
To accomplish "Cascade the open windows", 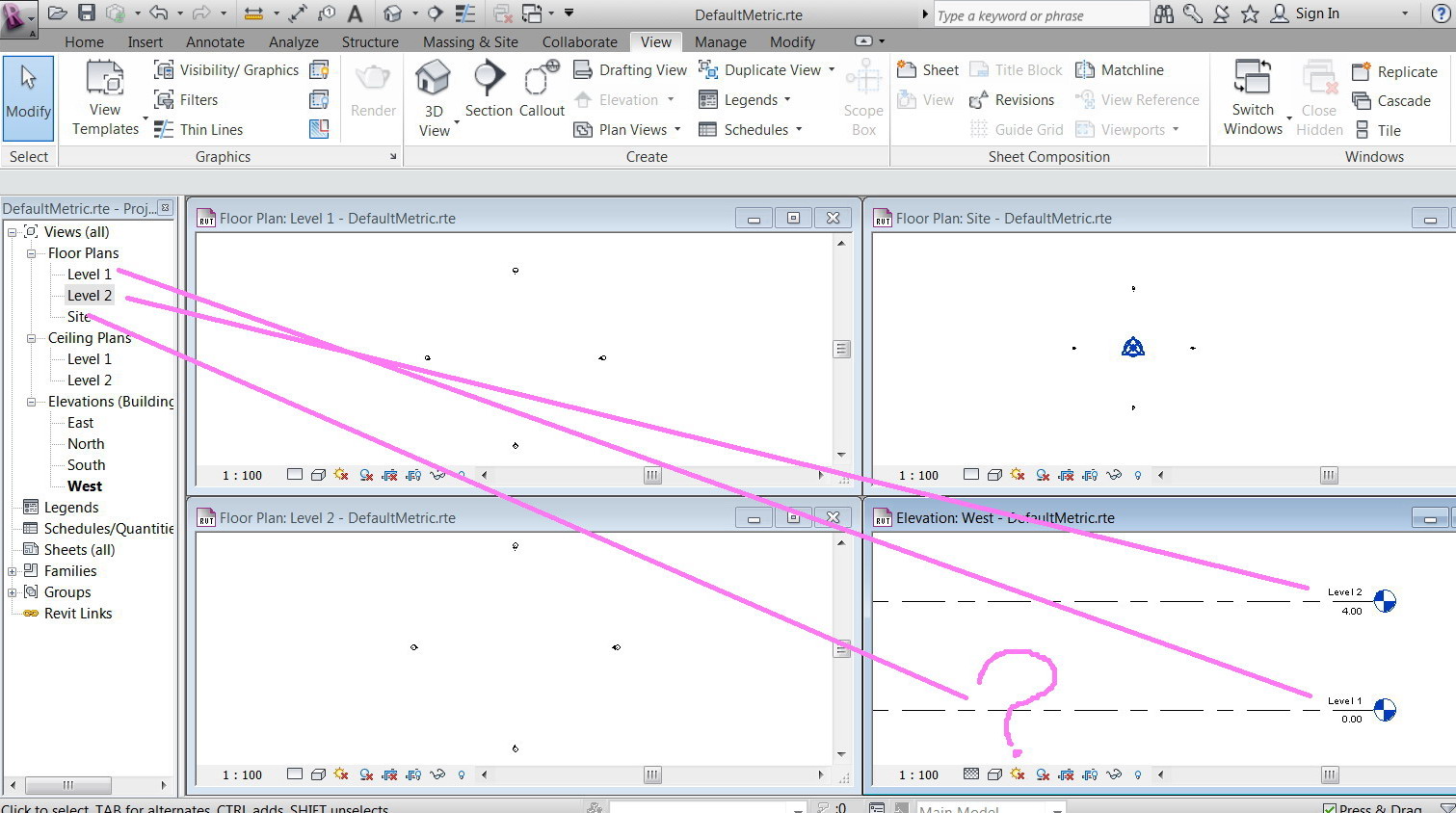I will 1391,101.
